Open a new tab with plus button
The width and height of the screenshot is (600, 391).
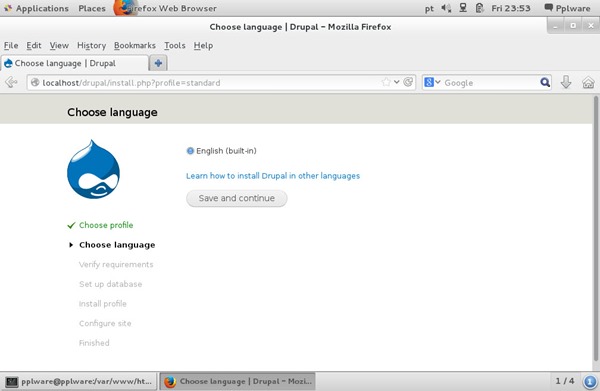tap(158, 63)
